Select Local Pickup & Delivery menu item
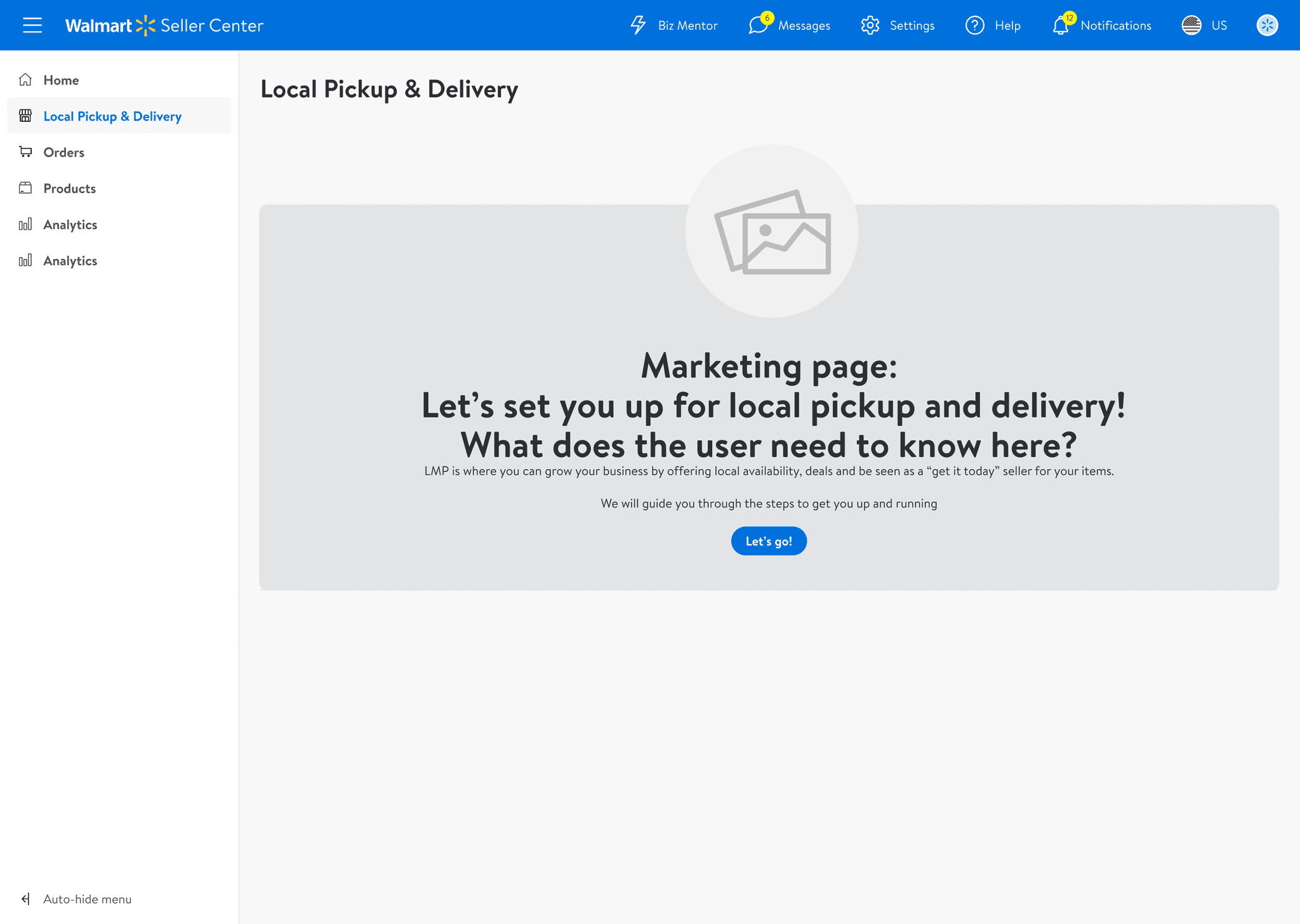 pyautogui.click(x=112, y=116)
